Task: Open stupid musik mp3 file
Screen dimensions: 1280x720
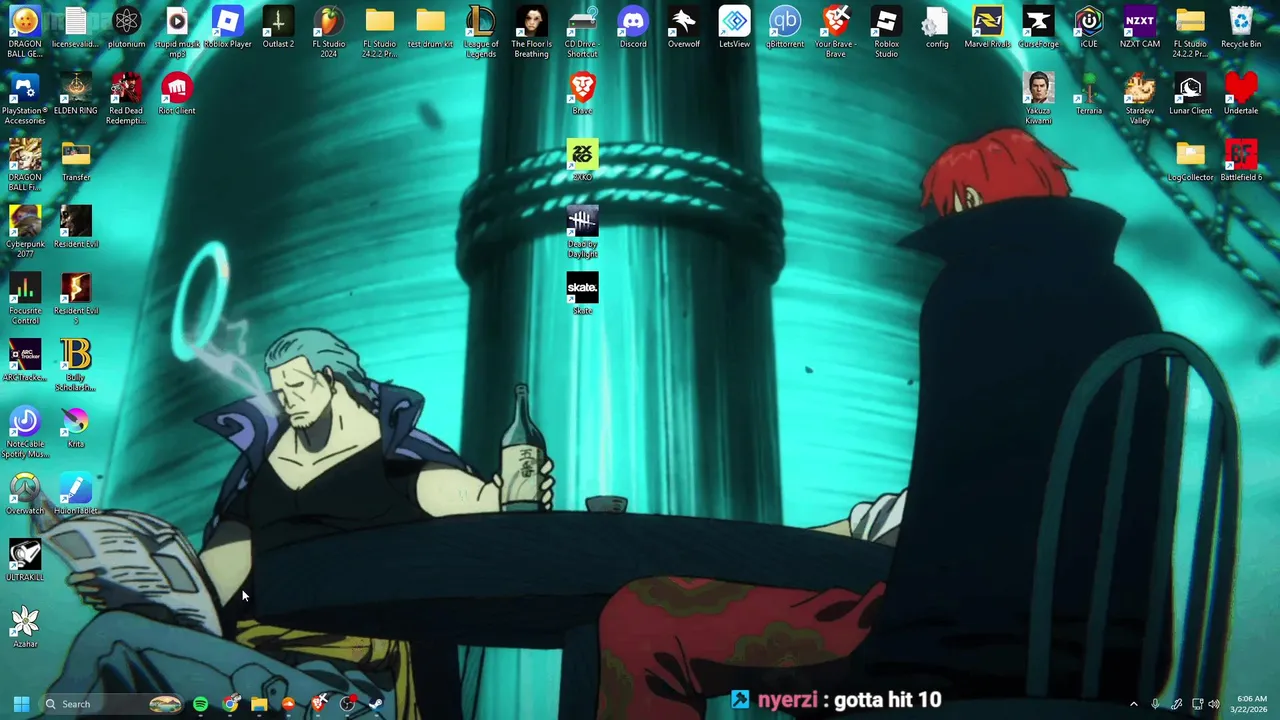Action: (x=177, y=32)
